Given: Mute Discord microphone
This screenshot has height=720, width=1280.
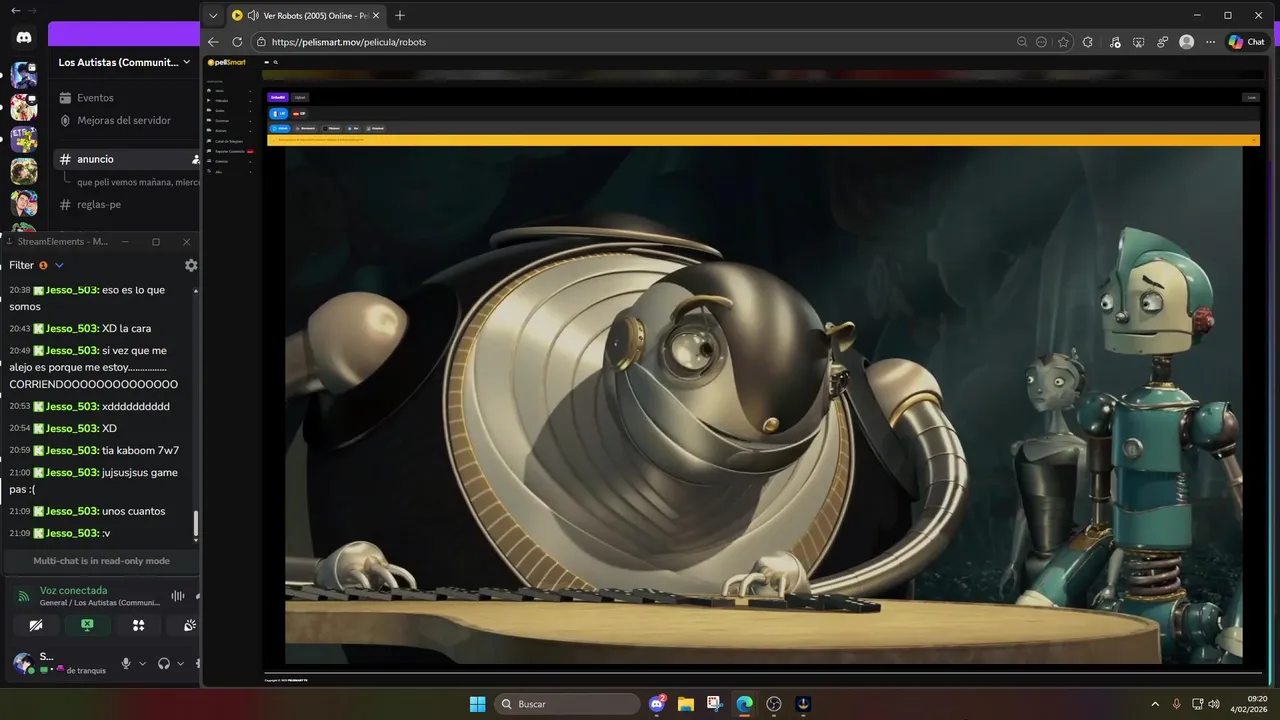Looking at the screenshot, I should click(x=126, y=663).
